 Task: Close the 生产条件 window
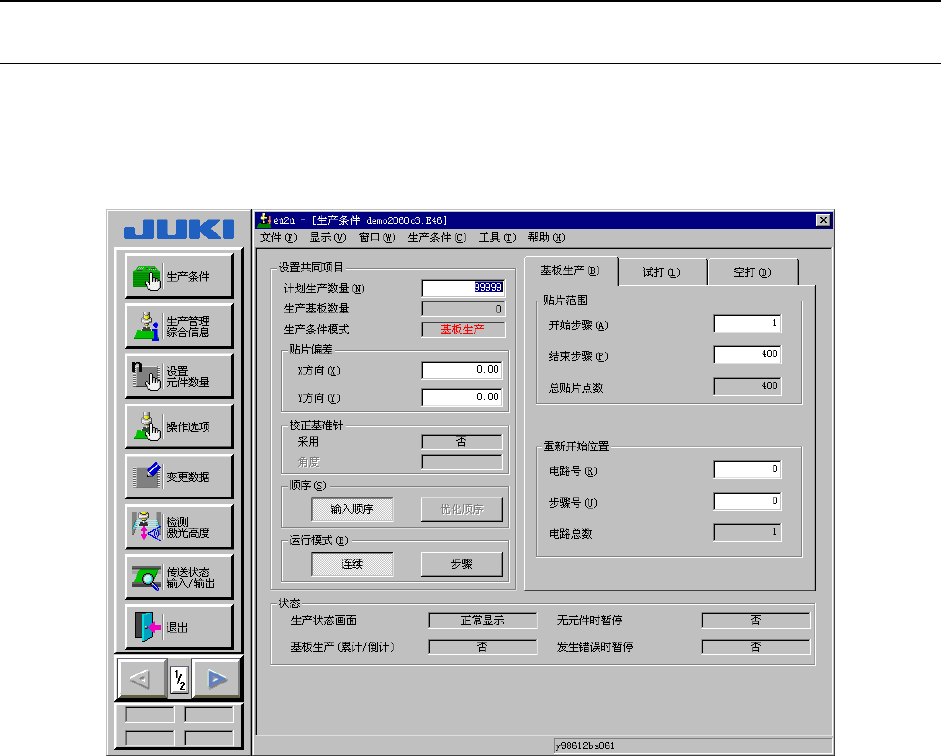pyautogui.click(x=823, y=220)
